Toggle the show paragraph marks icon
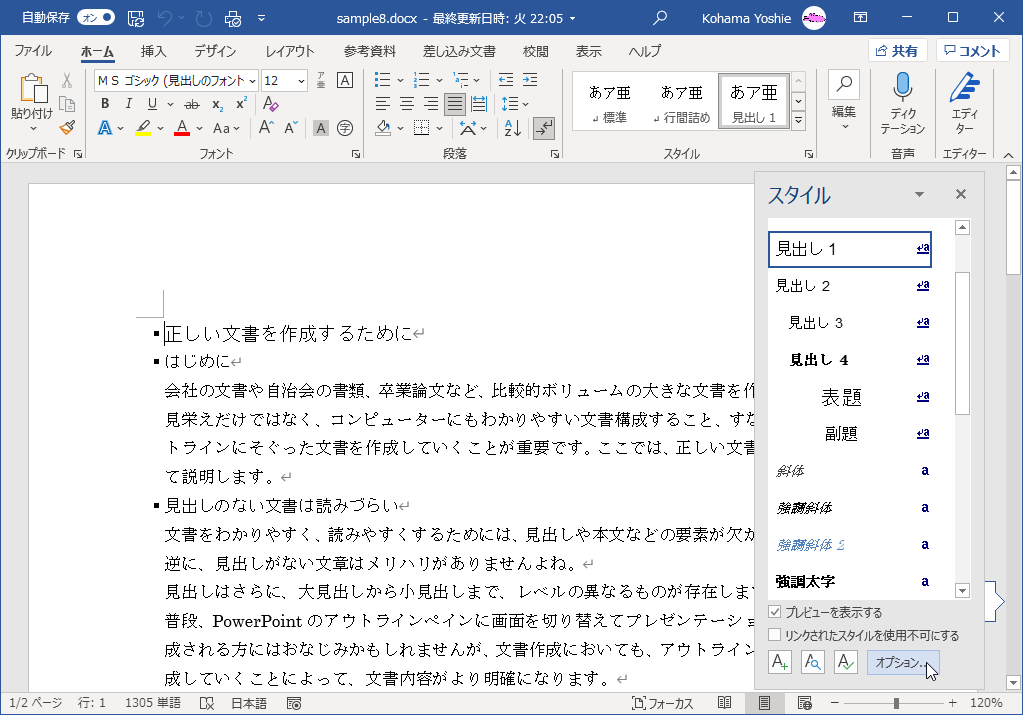Screen dimensions: 1023x715 [x=543, y=128]
